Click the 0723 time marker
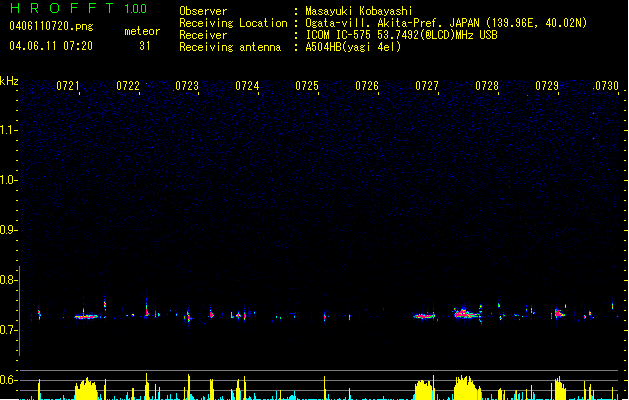629x400 pixels. pos(187,86)
